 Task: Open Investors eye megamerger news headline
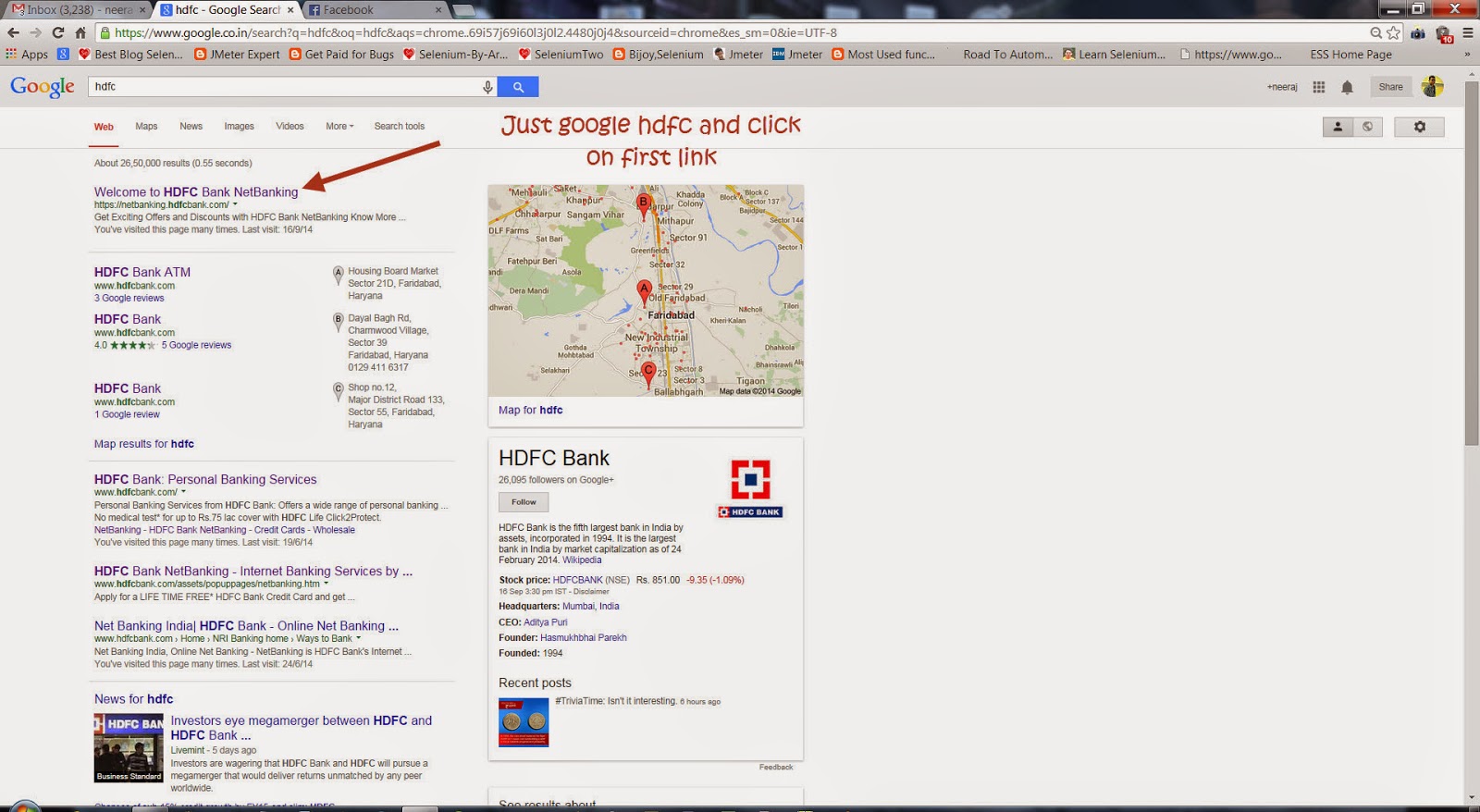pos(301,728)
